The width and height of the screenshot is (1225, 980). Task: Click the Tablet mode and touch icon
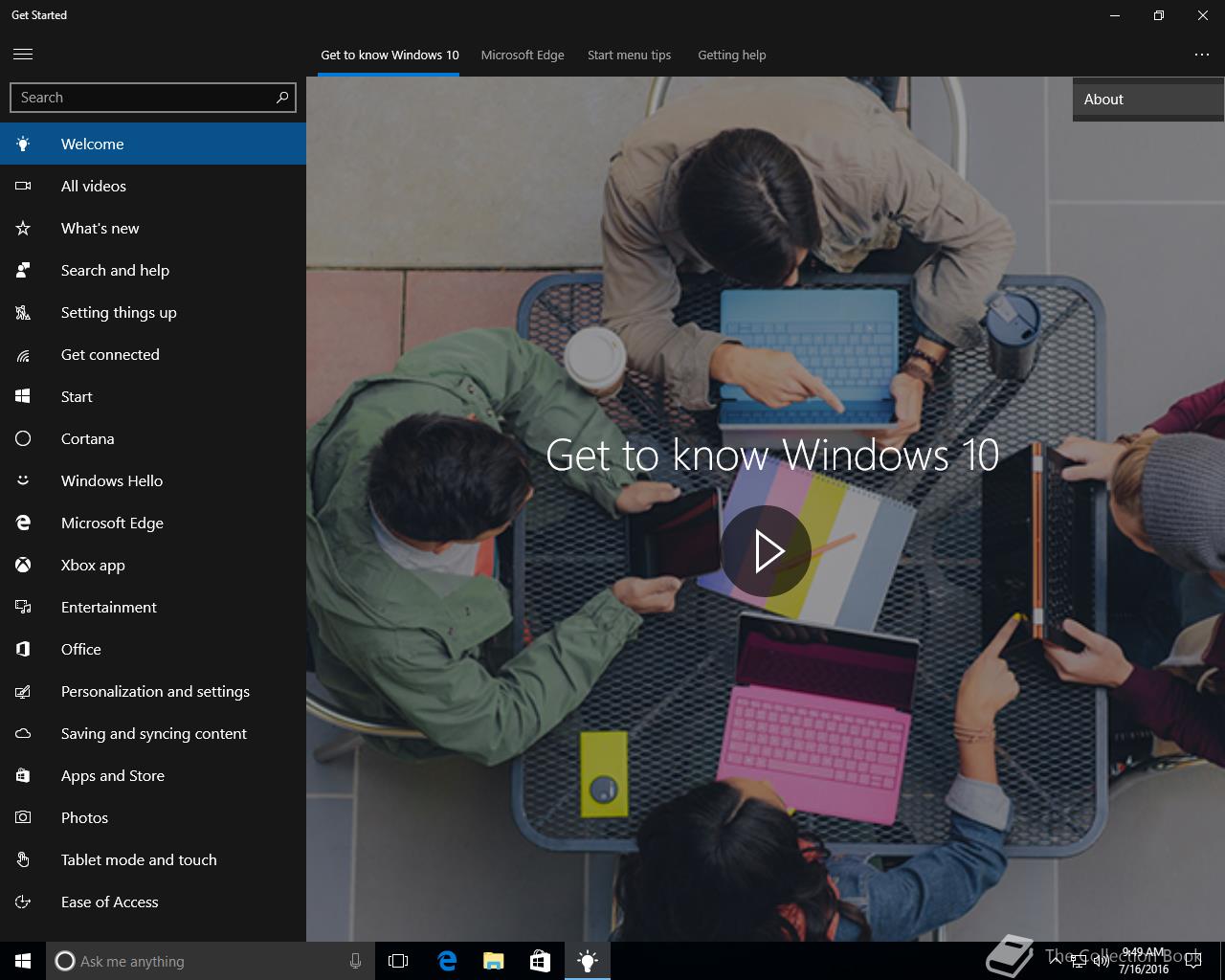tap(23, 859)
